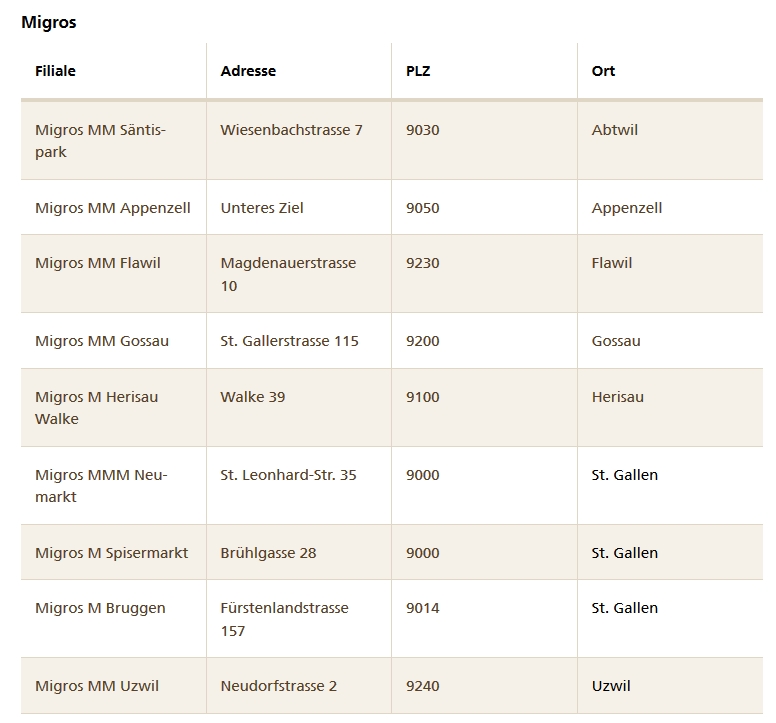Click Fürstenlandstrasse 157 address
Viewport: 776px width, 723px height.
tap(284, 619)
